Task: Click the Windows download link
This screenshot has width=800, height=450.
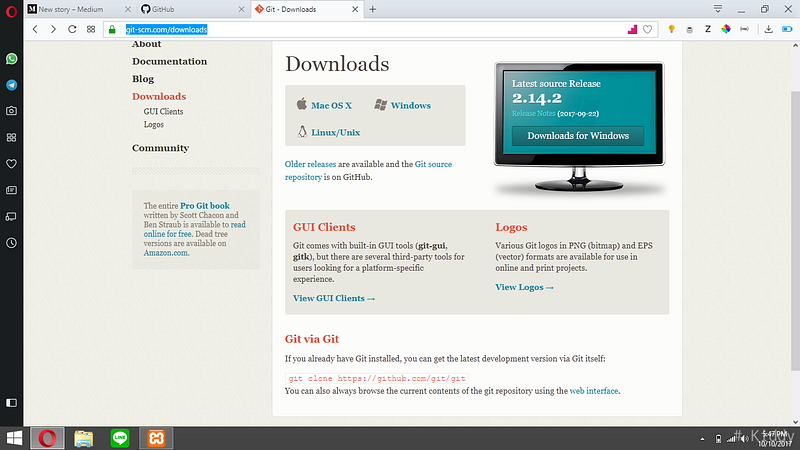Action: tap(411, 106)
